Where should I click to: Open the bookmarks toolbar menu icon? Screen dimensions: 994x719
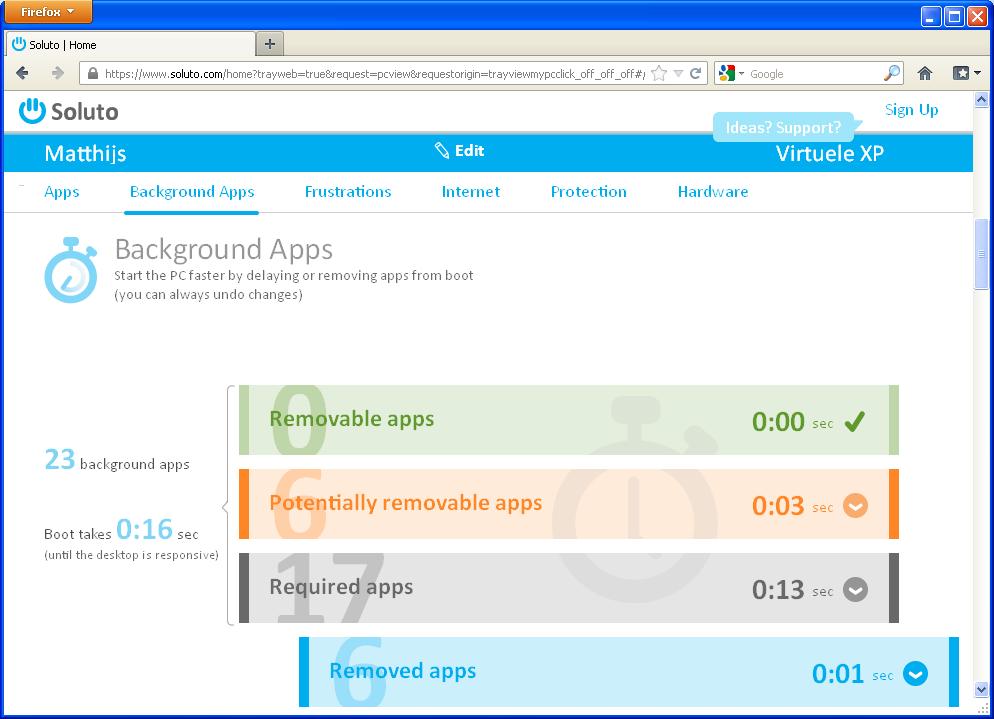coord(965,73)
